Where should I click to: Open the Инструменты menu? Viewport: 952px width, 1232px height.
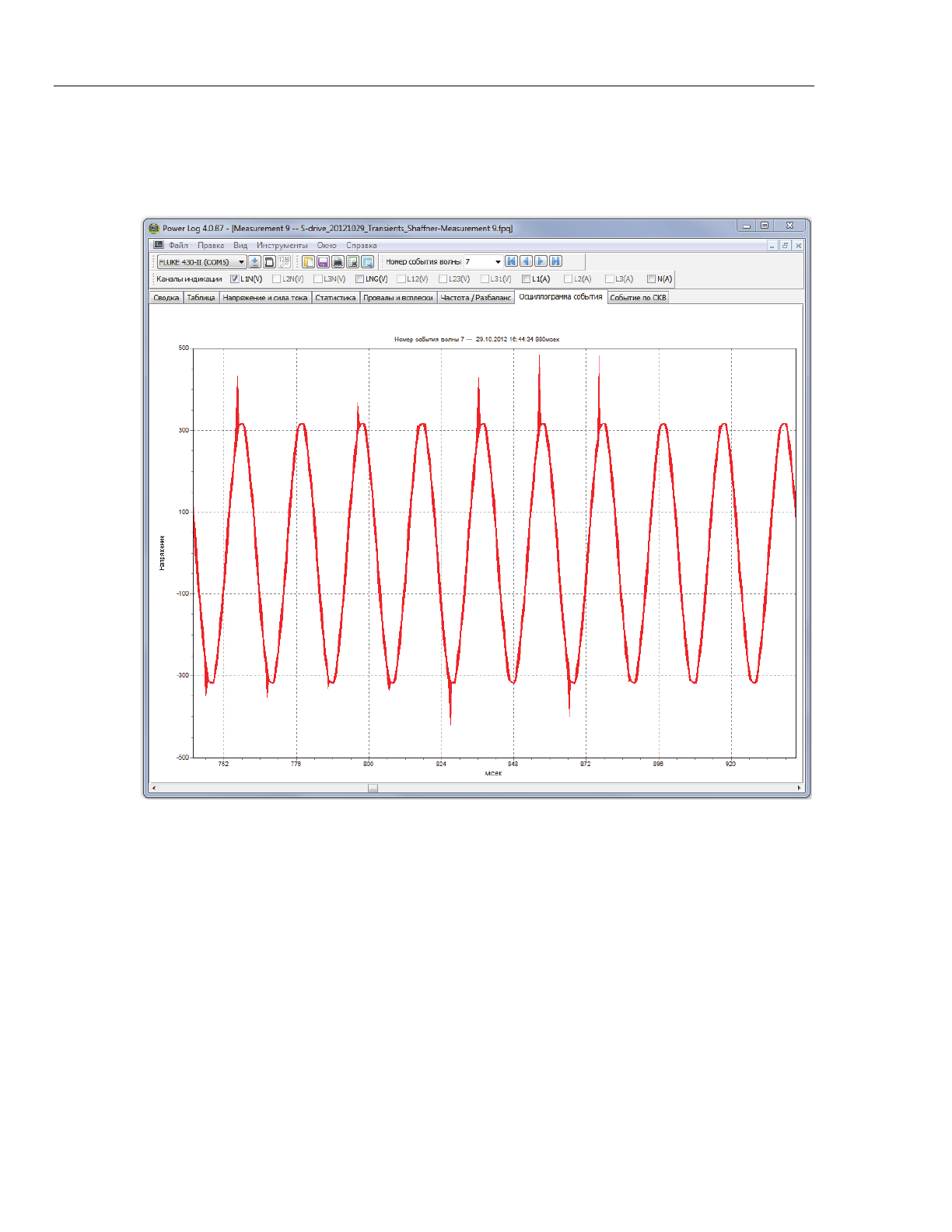pos(282,246)
